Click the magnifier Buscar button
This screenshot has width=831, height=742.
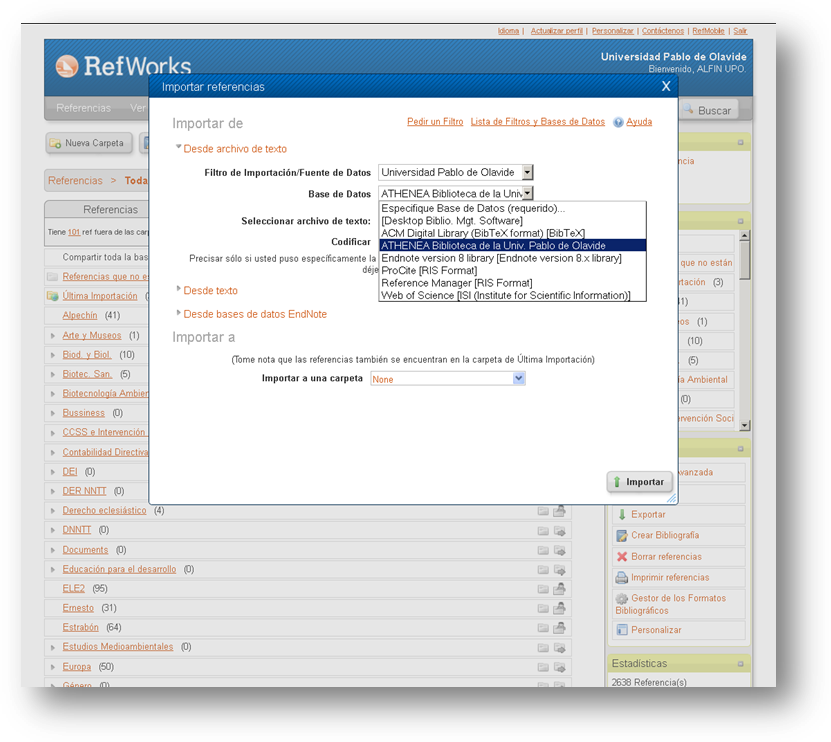coord(709,110)
